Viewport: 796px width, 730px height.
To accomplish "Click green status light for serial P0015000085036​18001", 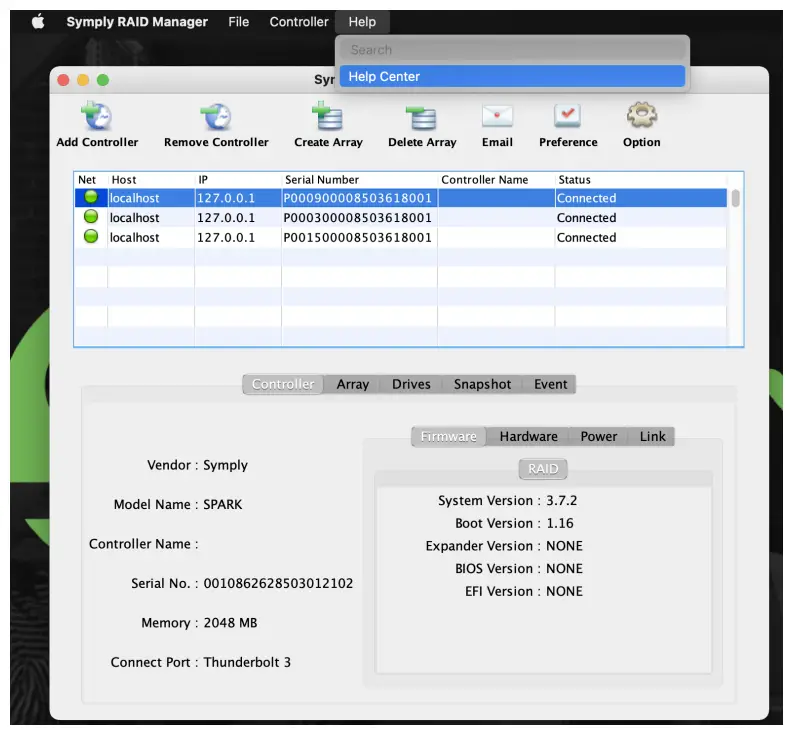I will pos(91,237).
